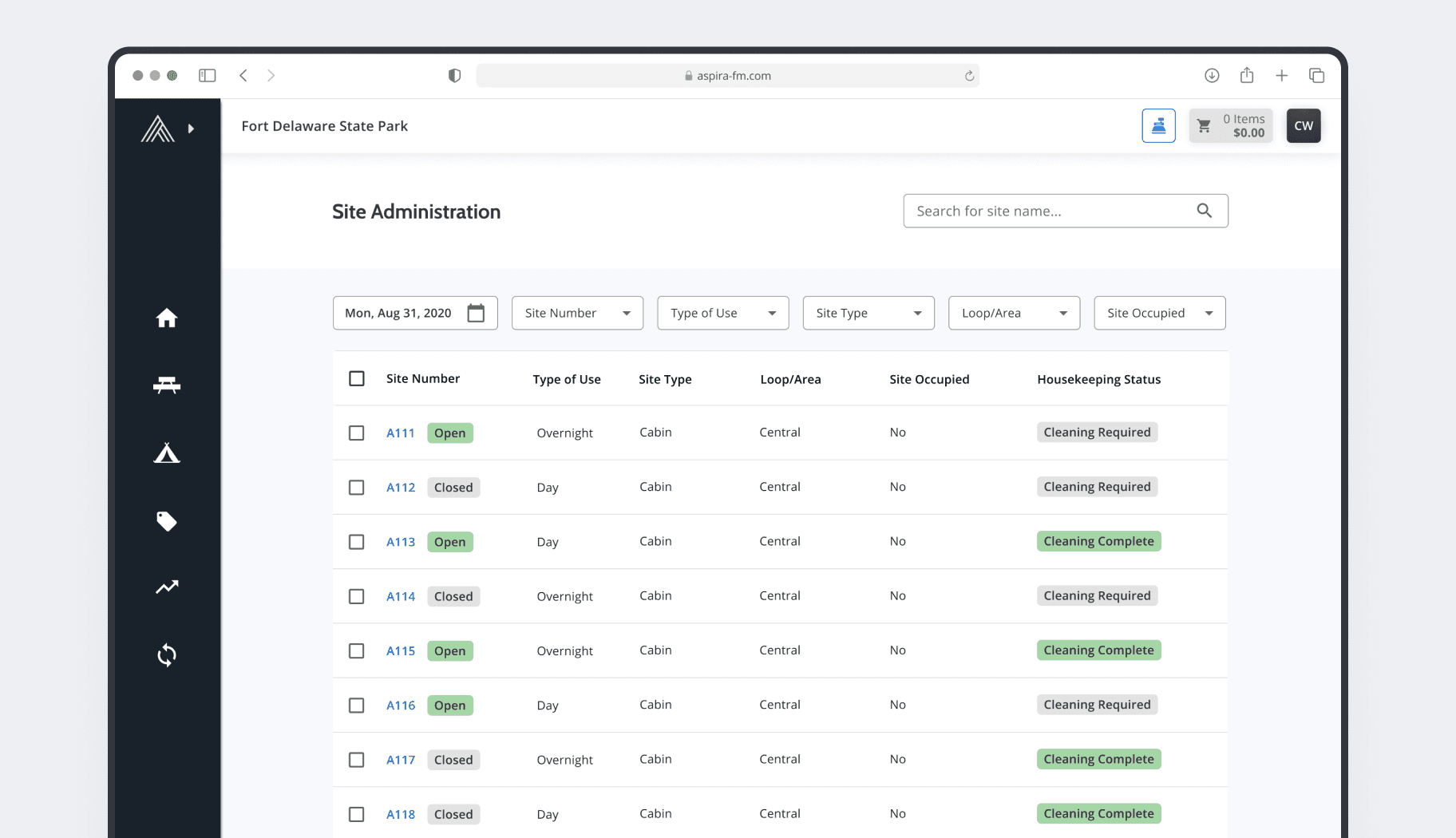Expand the Site Number filter dropdown
This screenshot has height=838, width=1456.
point(577,313)
